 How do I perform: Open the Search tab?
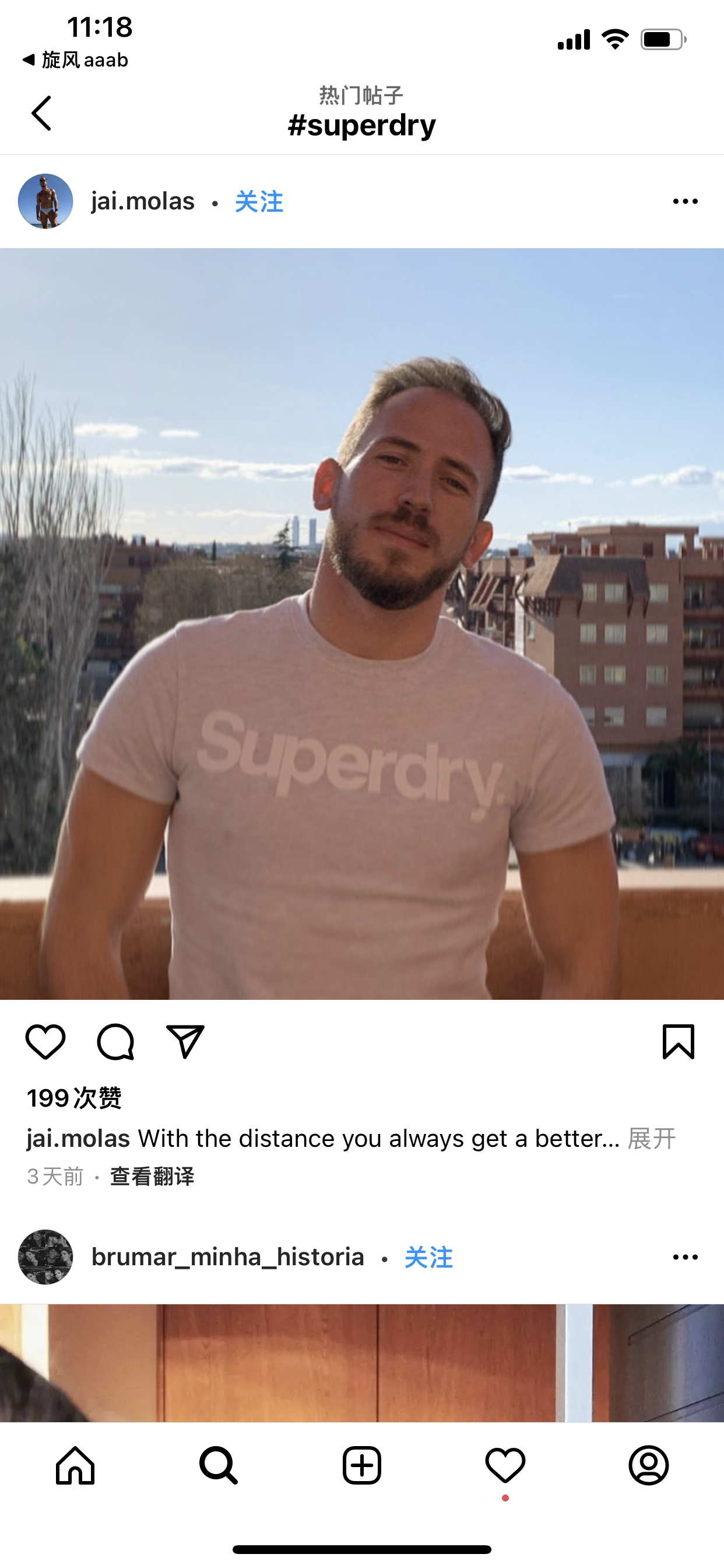click(x=219, y=1465)
